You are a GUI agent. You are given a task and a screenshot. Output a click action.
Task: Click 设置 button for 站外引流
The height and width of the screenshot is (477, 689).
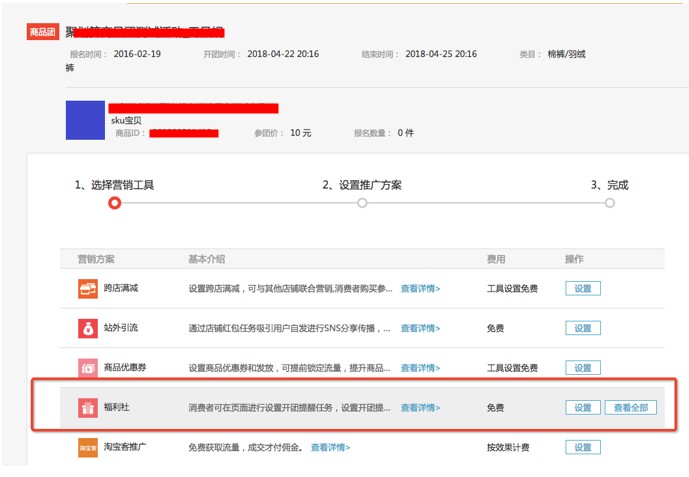click(x=583, y=328)
